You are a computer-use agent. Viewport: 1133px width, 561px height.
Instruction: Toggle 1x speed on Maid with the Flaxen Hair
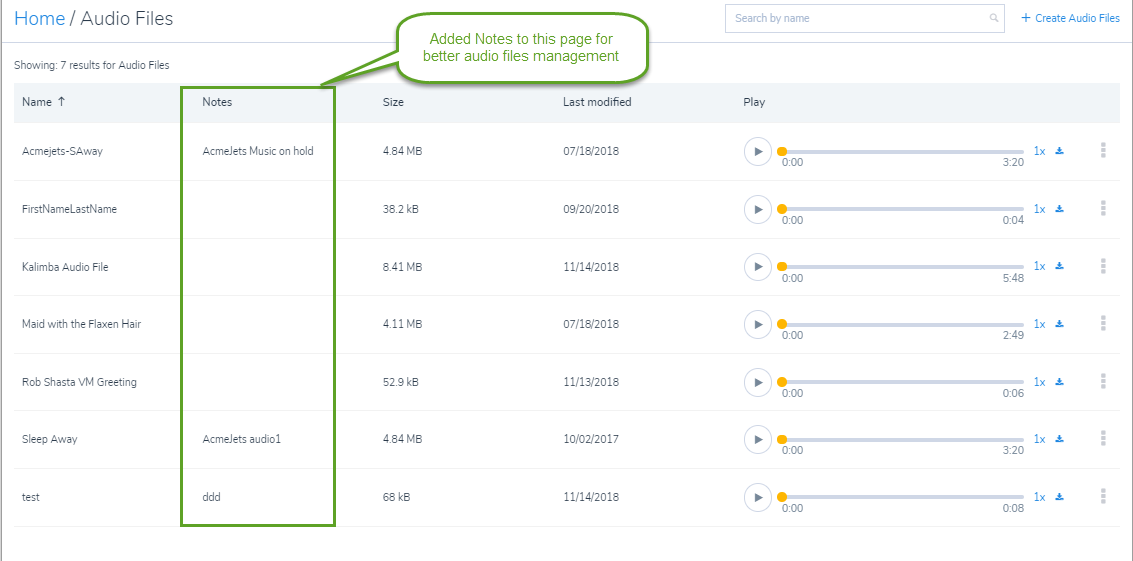click(x=1039, y=324)
